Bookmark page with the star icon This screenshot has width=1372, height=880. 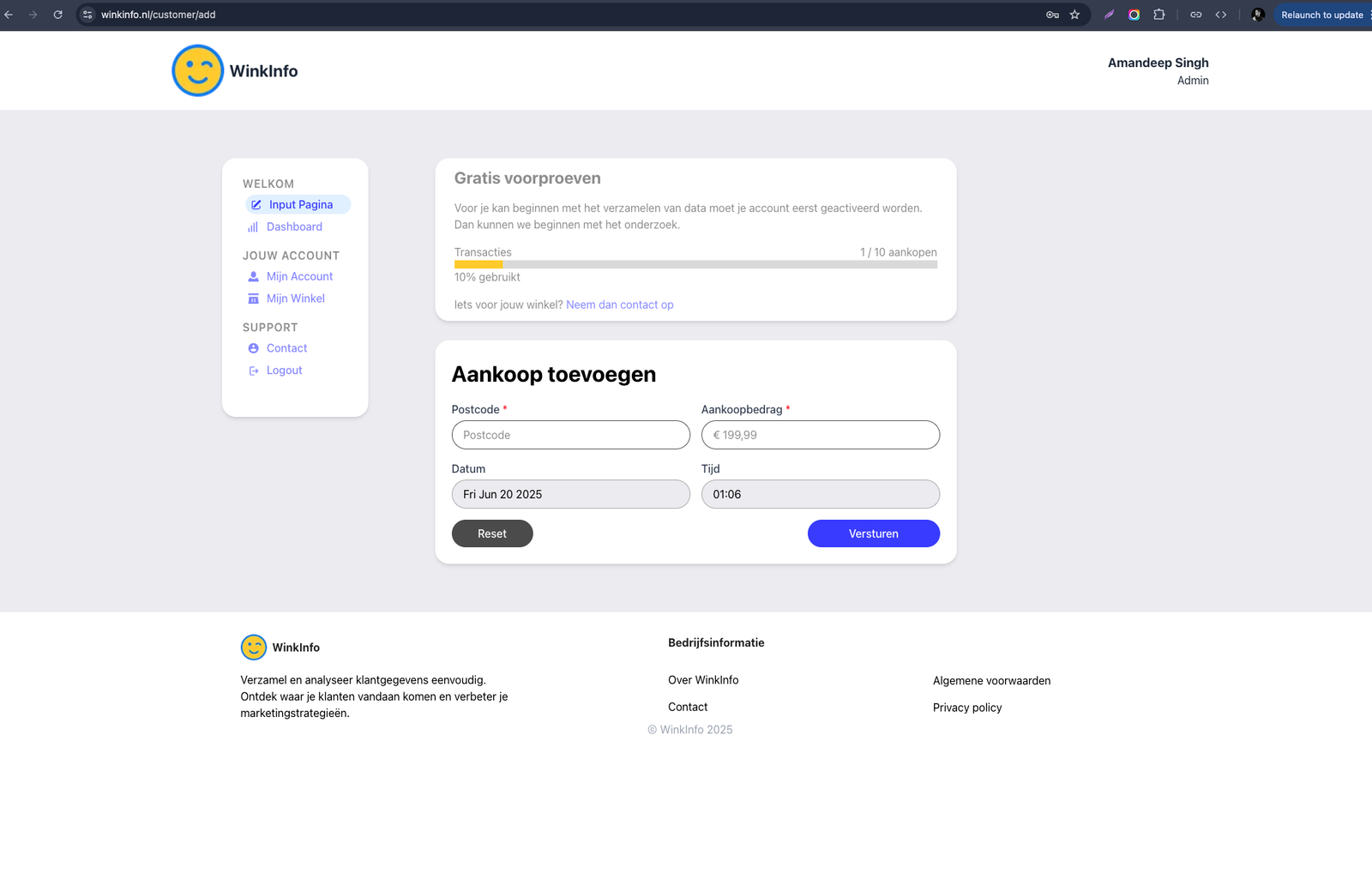pyautogui.click(x=1074, y=15)
